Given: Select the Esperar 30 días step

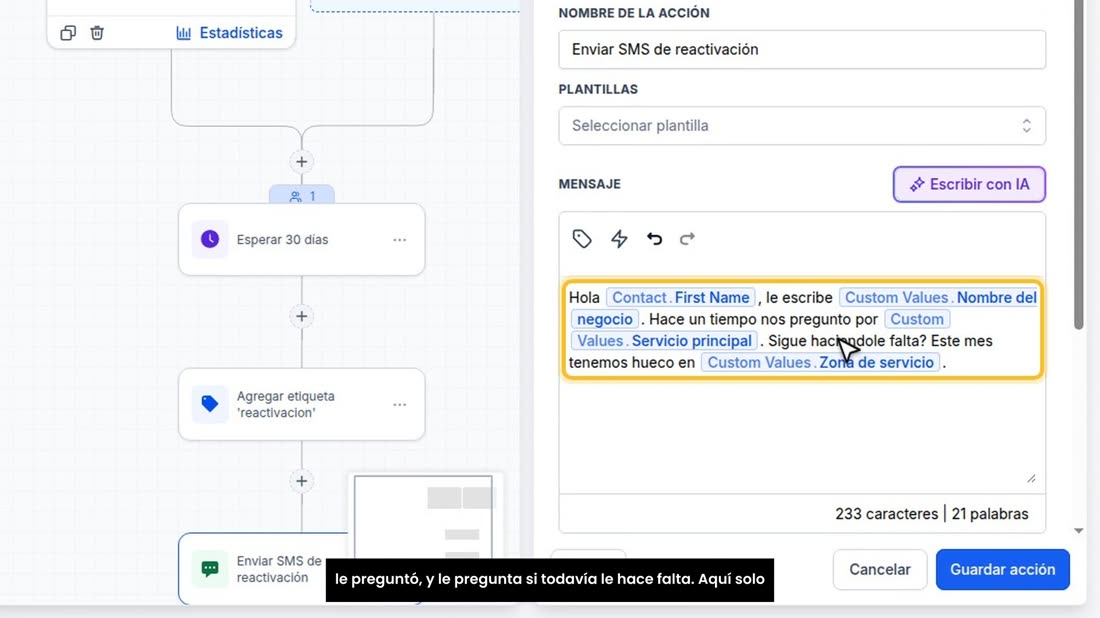Looking at the screenshot, I should click(302, 239).
